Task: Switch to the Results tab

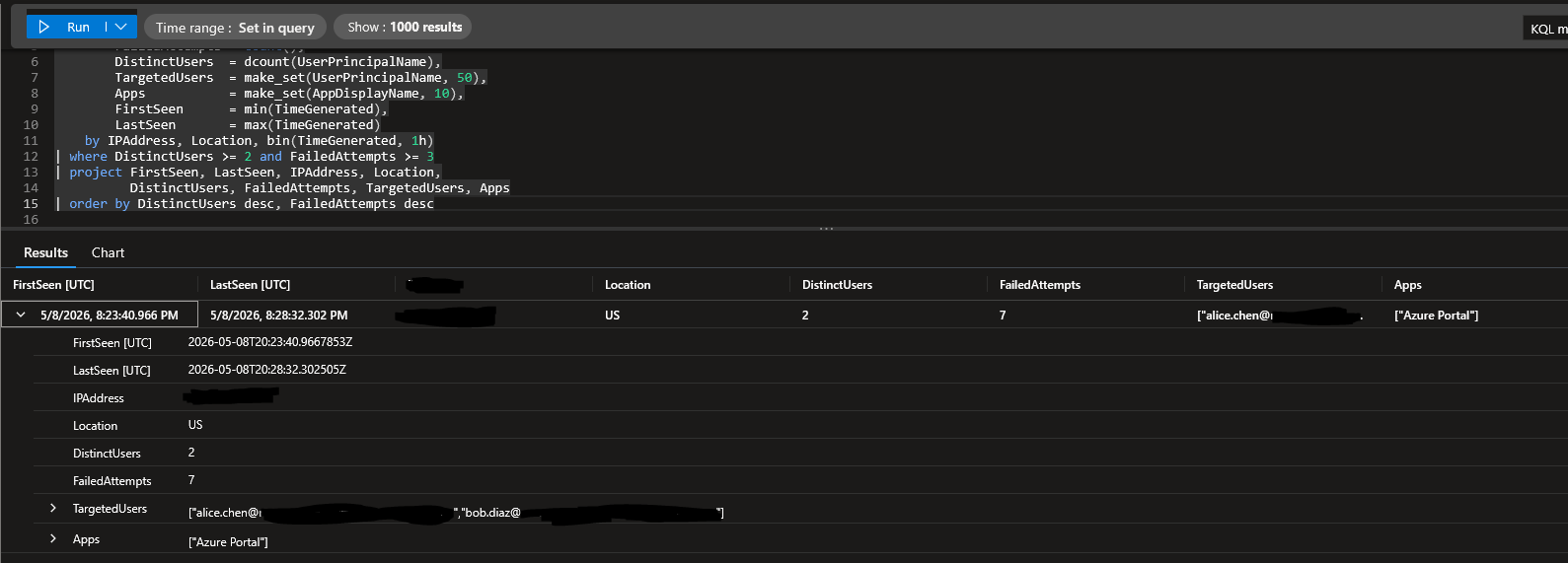Action: [45, 252]
